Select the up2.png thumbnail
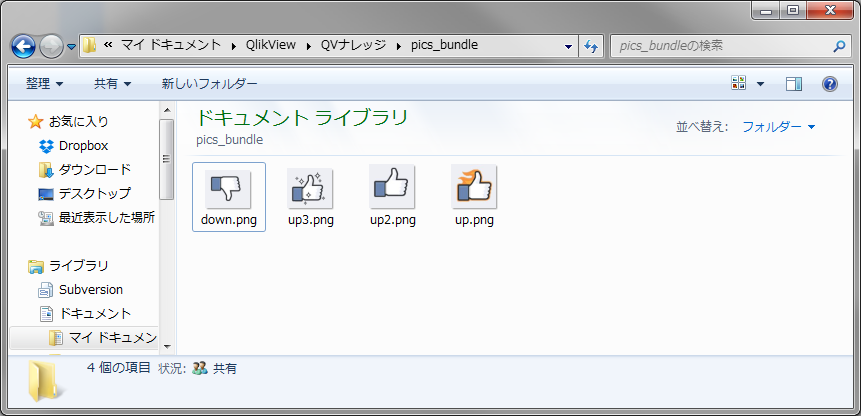Screen dimensions: 863x418 click(x=392, y=186)
